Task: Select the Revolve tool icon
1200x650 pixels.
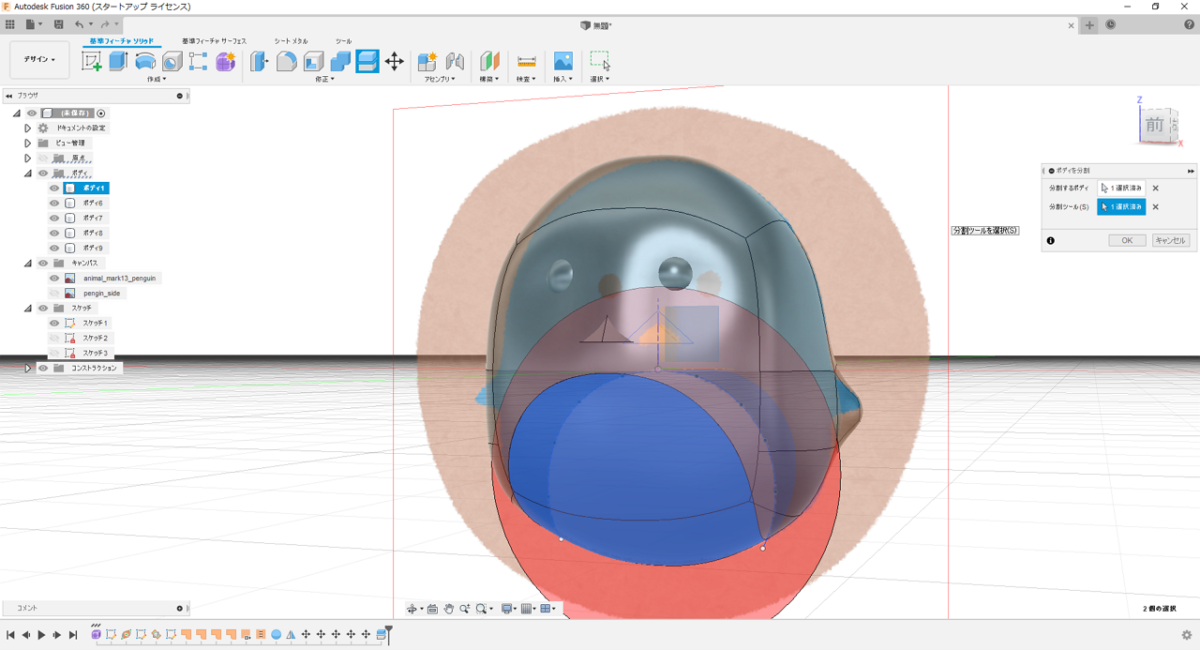Action: click(145, 61)
